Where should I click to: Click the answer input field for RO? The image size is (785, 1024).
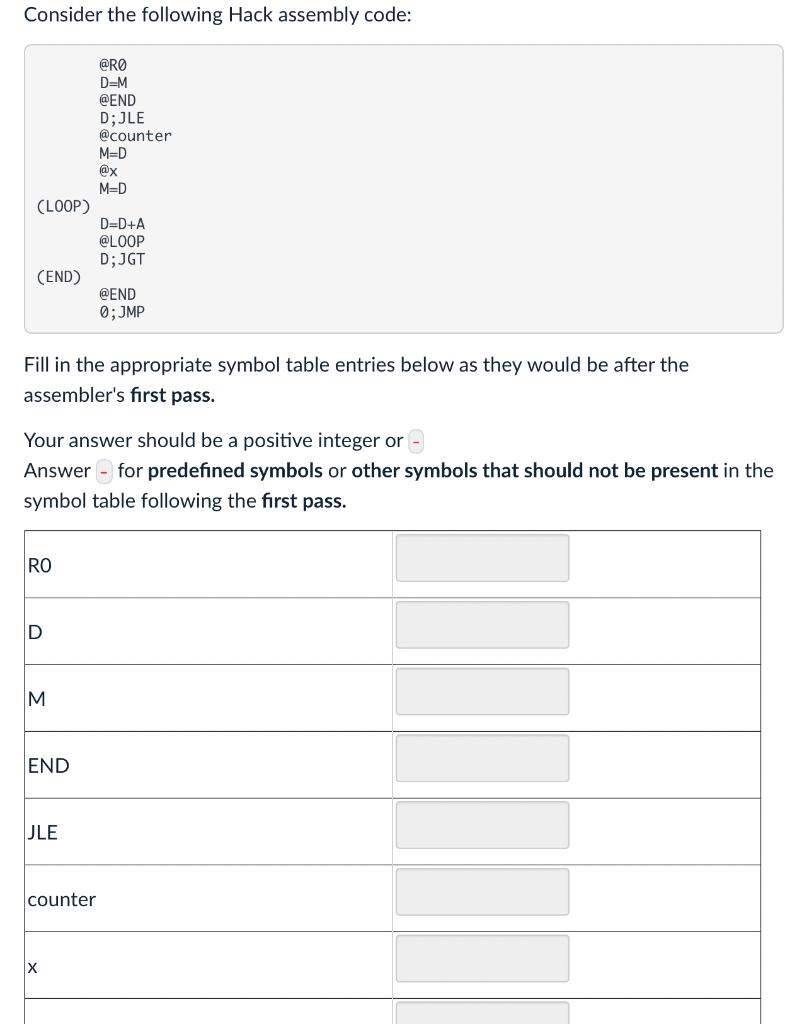coord(482,557)
